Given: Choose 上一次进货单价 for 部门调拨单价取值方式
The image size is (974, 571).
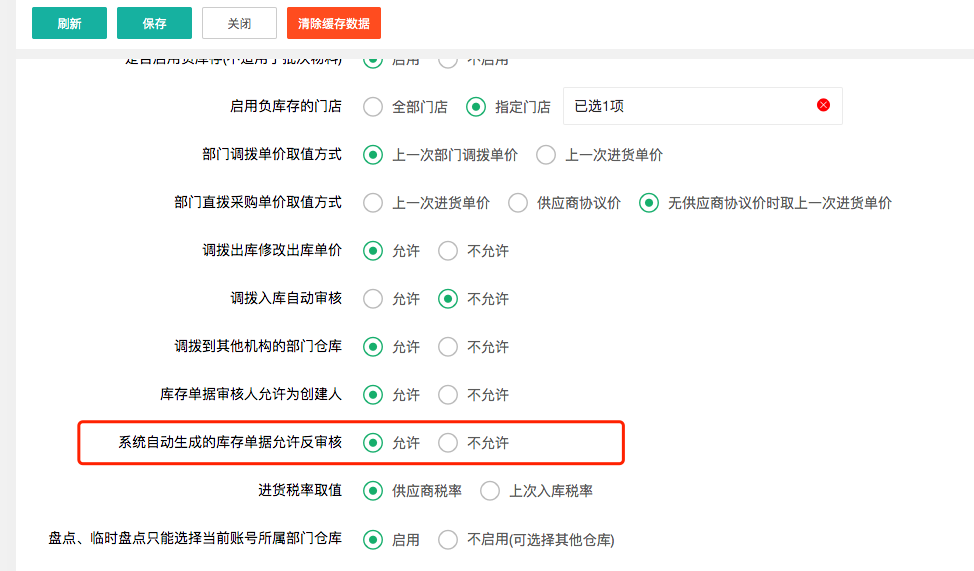Looking at the screenshot, I should tap(546, 155).
